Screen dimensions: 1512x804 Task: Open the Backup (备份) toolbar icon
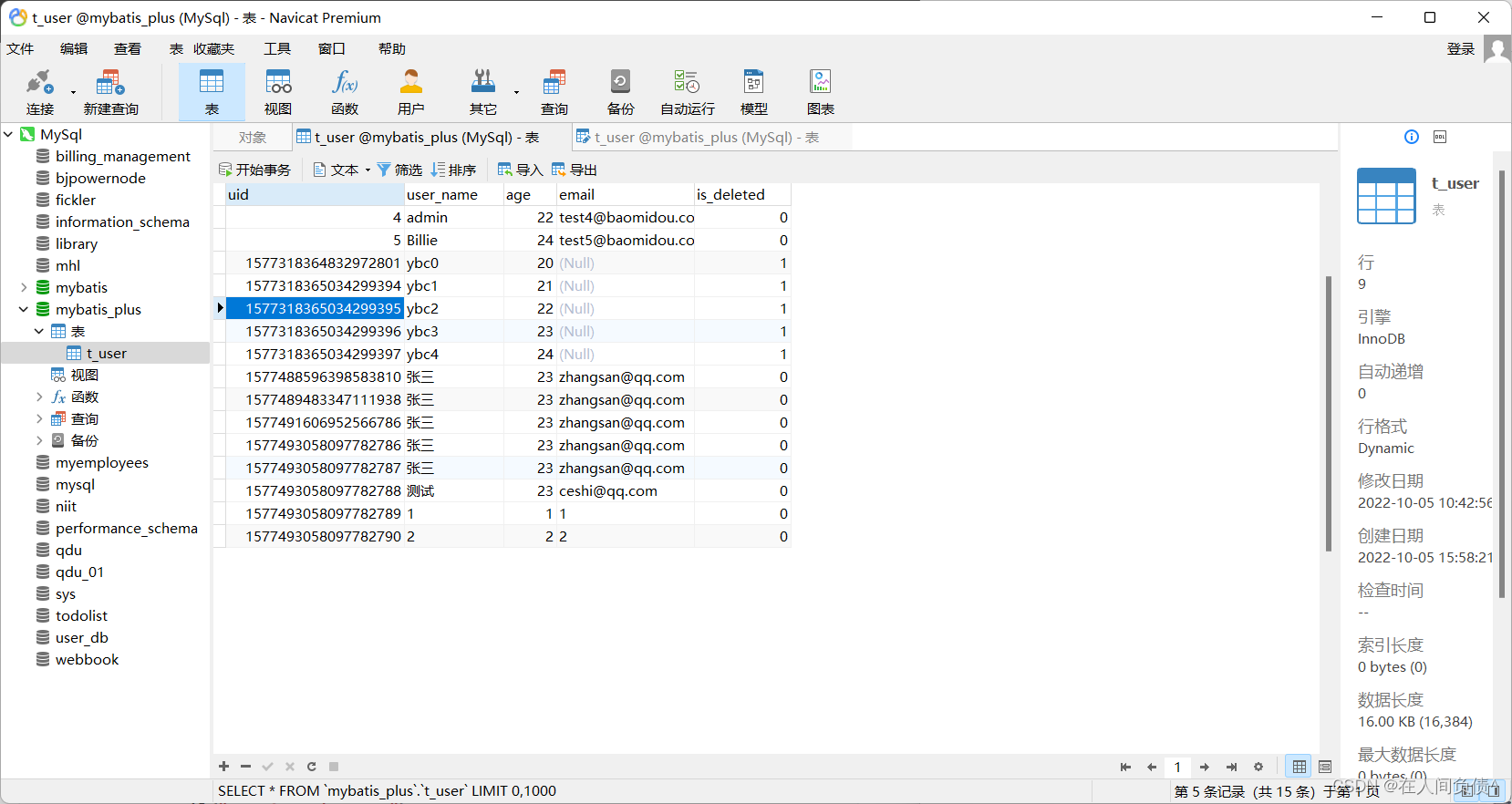pyautogui.click(x=620, y=92)
